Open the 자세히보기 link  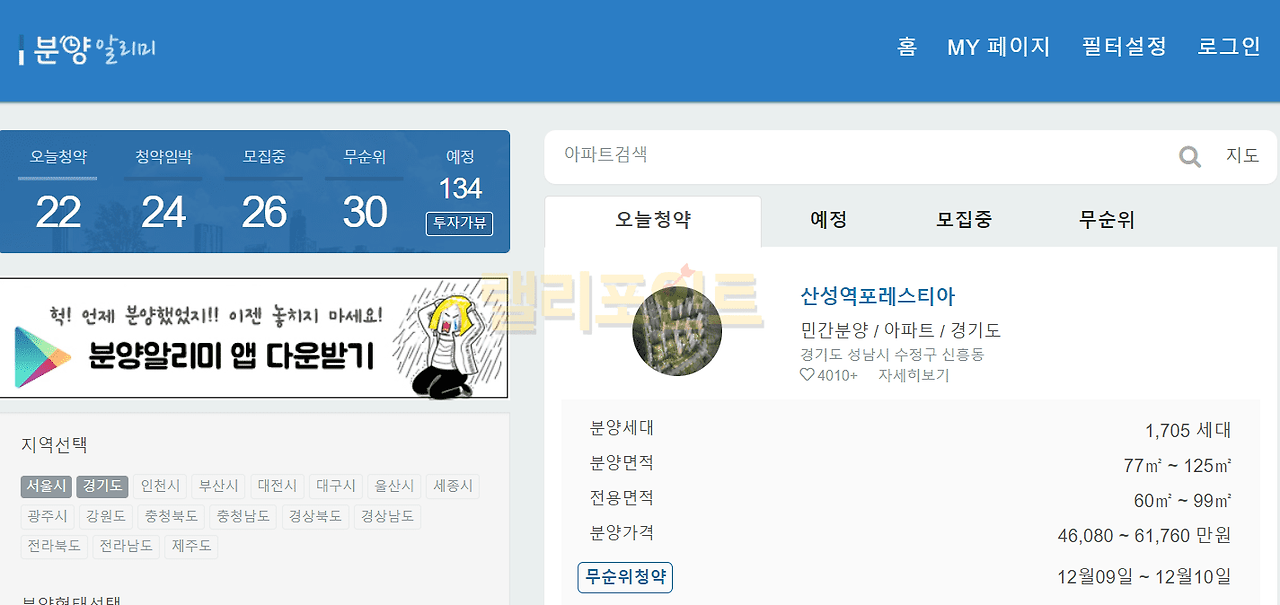(913, 375)
